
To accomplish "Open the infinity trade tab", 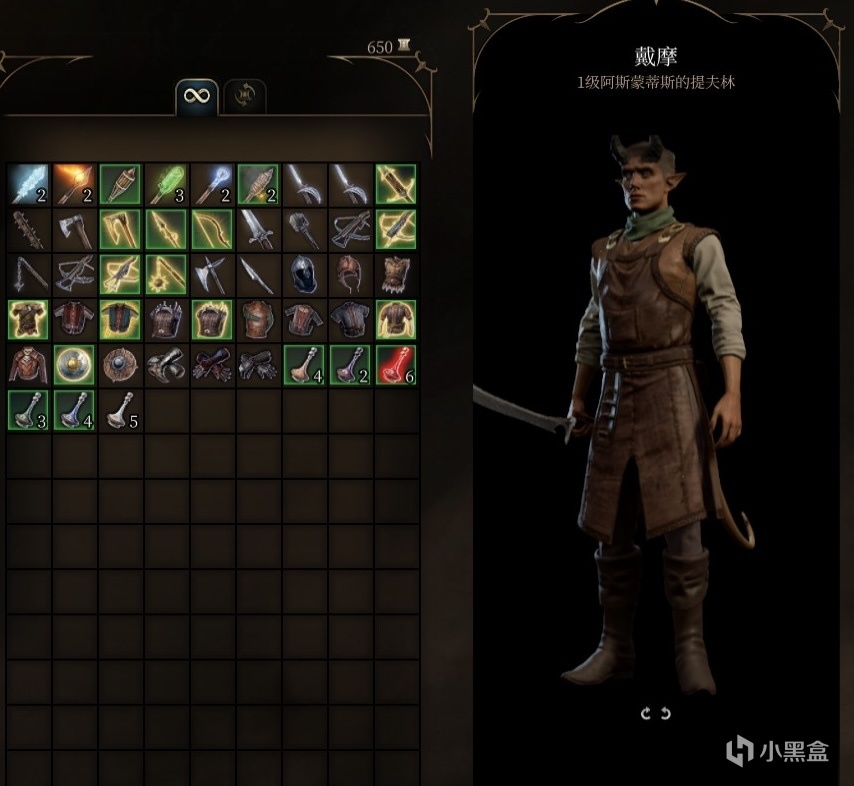I will click(x=197, y=97).
